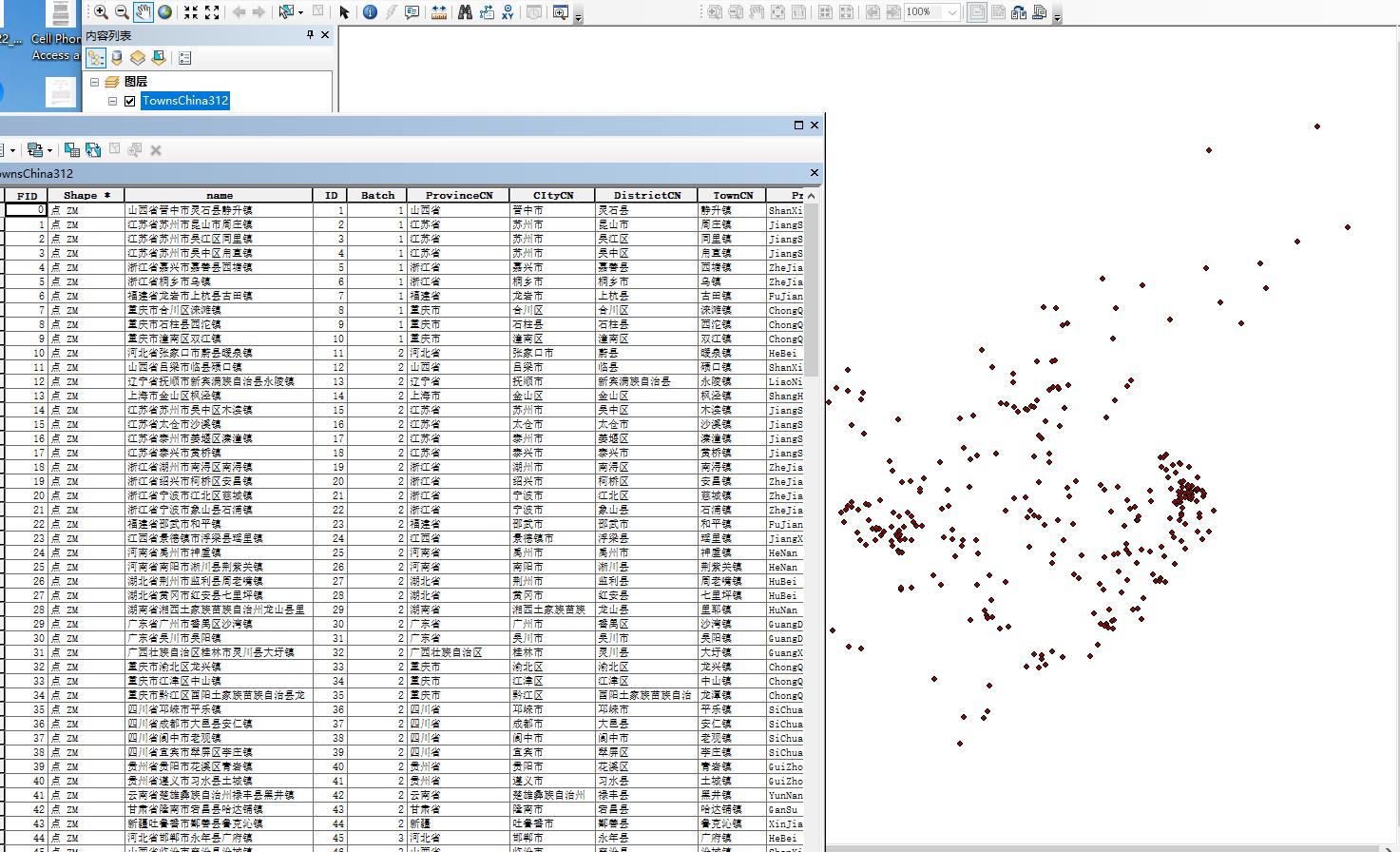
Task: Click the name column header
Action: tap(219, 196)
